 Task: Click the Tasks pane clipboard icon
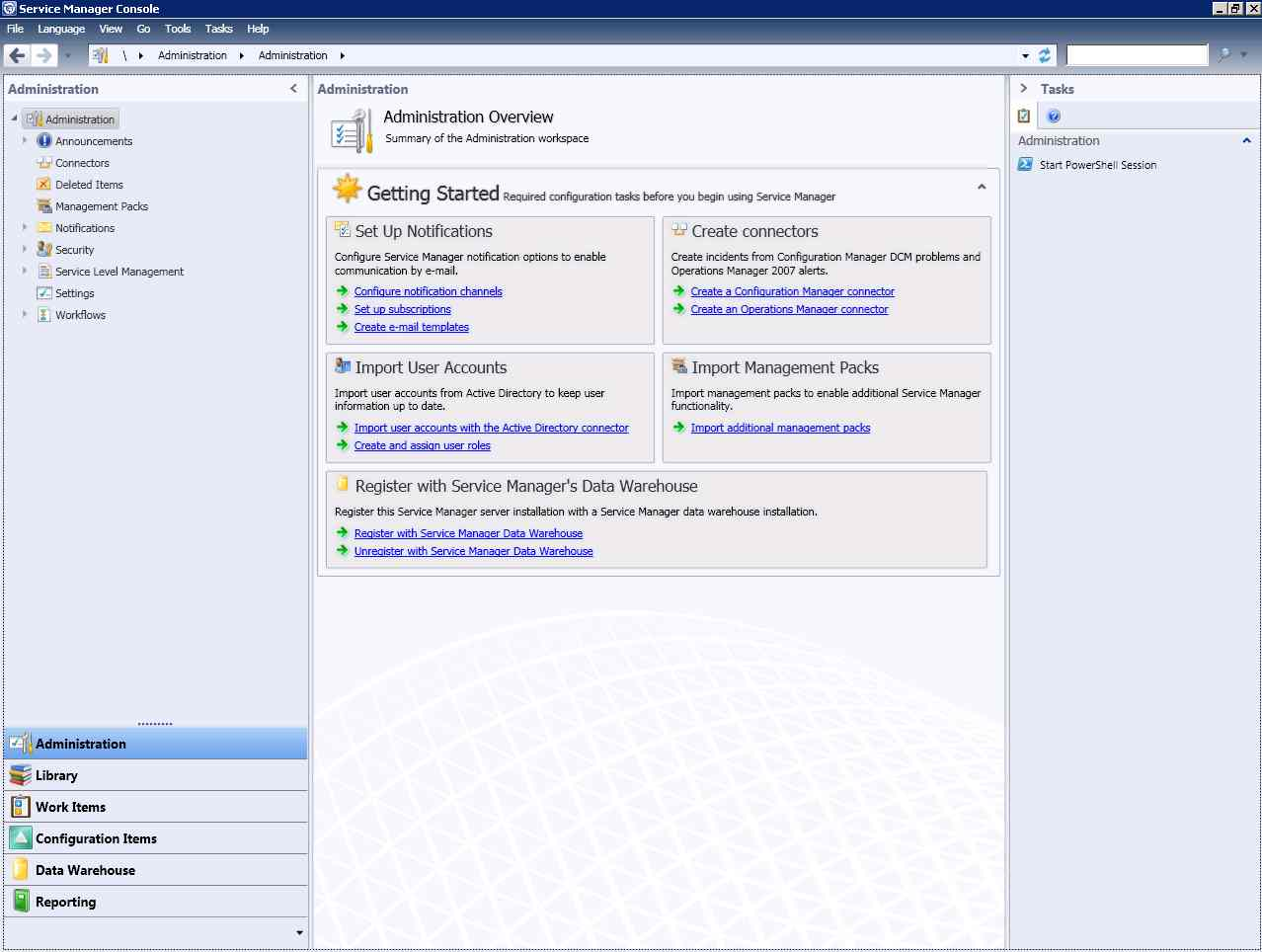click(1024, 116)
